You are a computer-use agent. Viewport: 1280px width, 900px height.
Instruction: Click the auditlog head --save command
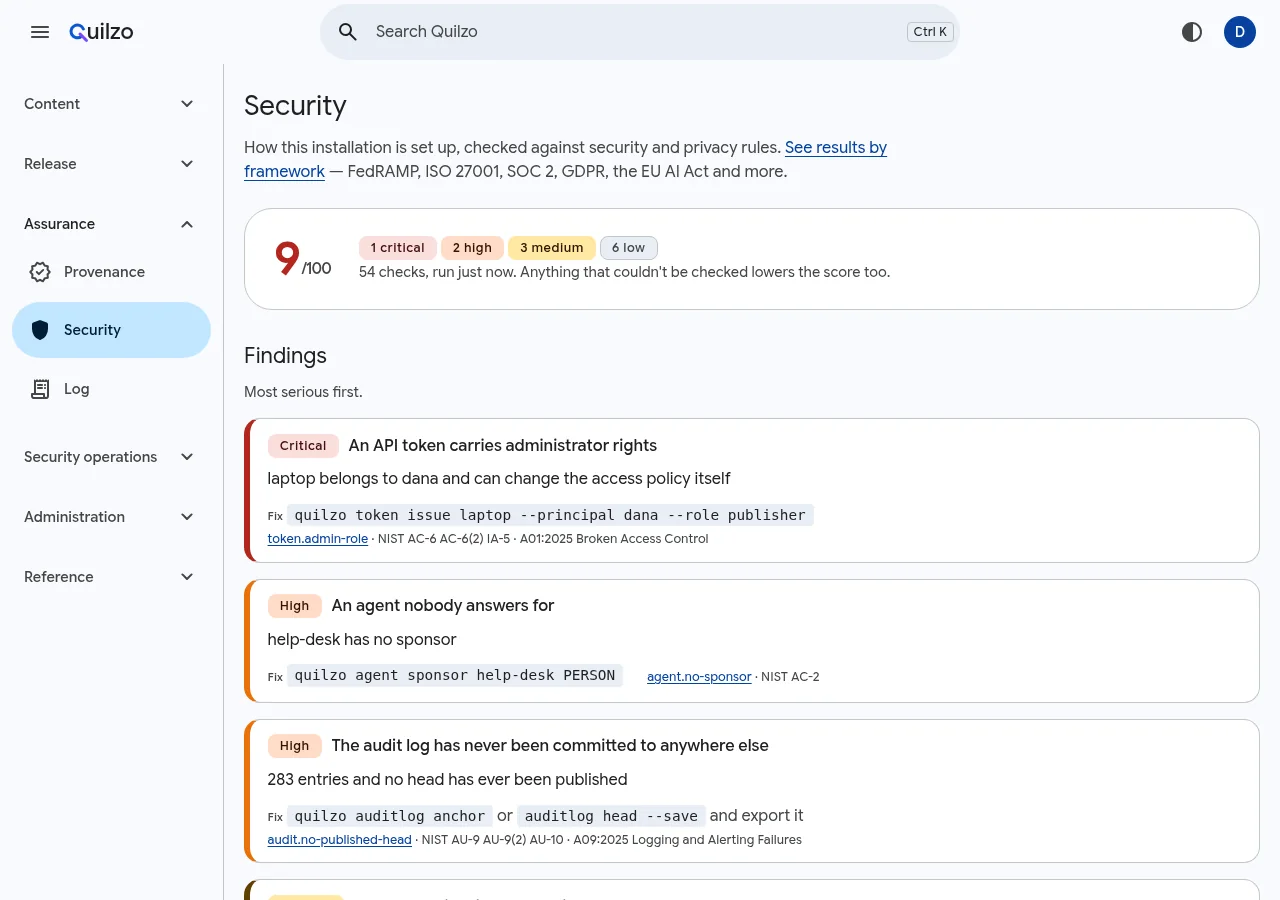click(x=611, y=816)
